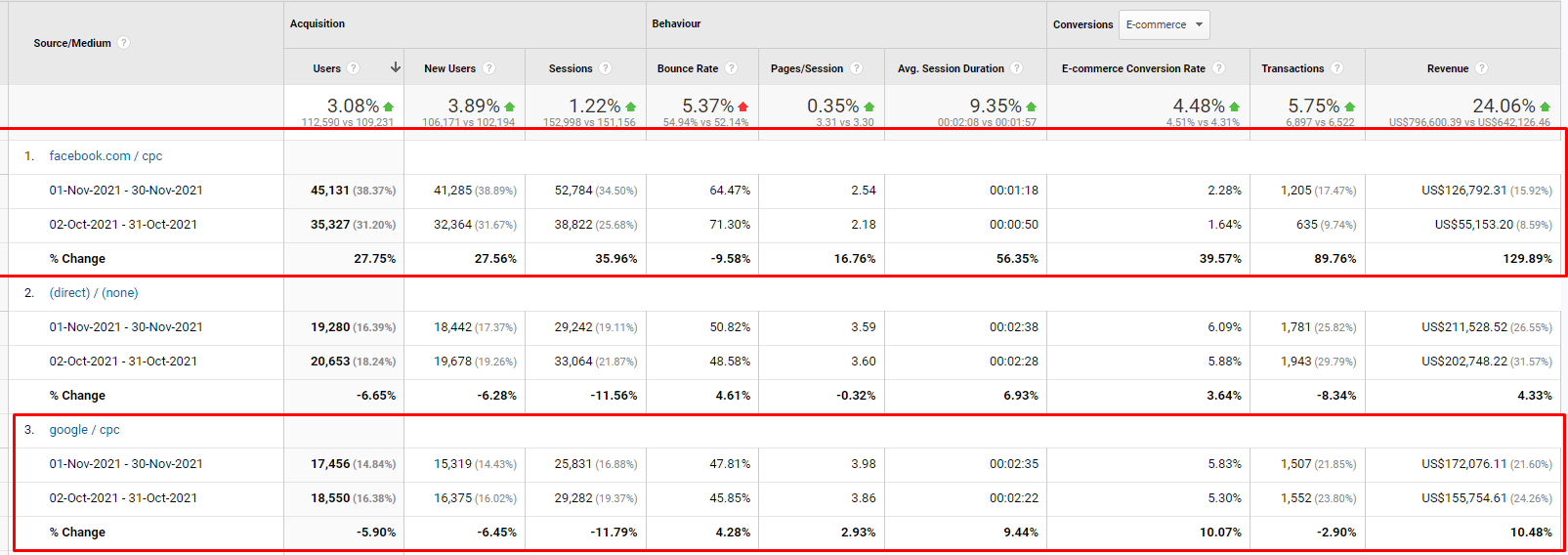Screen dimensions: 1568x555
Task: Sort by Users descending arrow
Action: click(396, 67)
